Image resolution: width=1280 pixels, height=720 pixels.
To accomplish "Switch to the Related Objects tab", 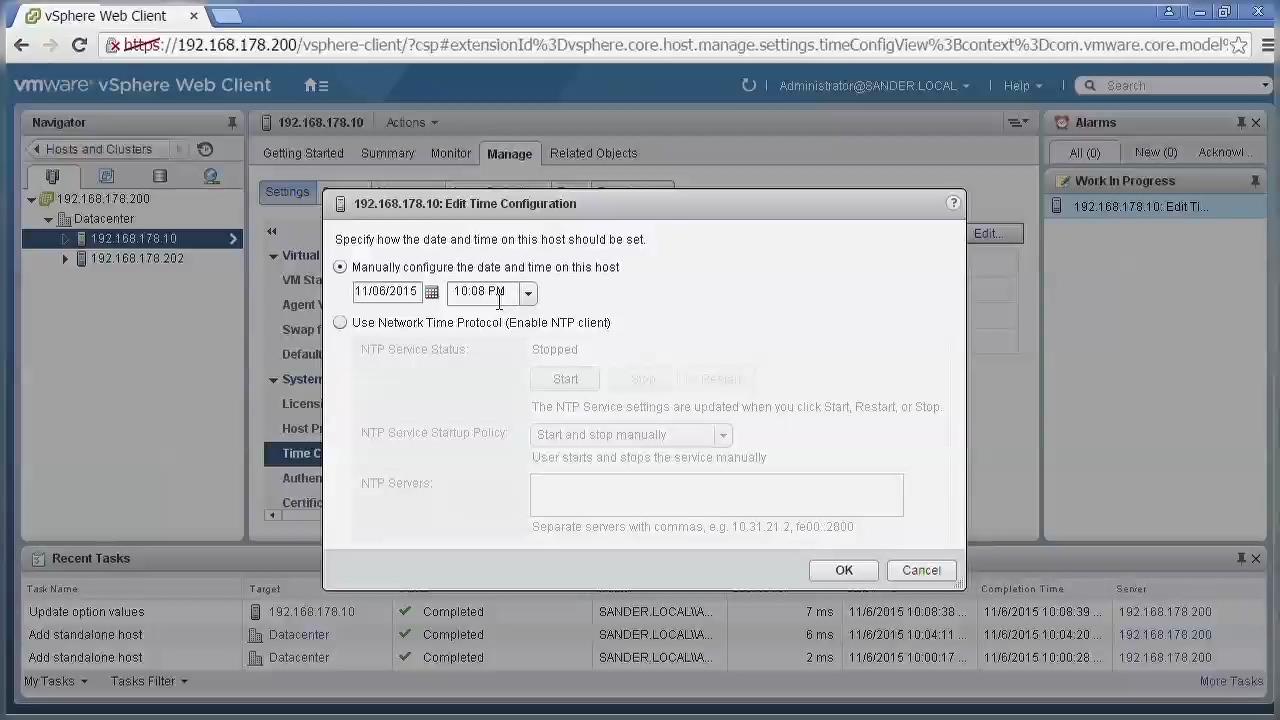I will click(593, 153).
